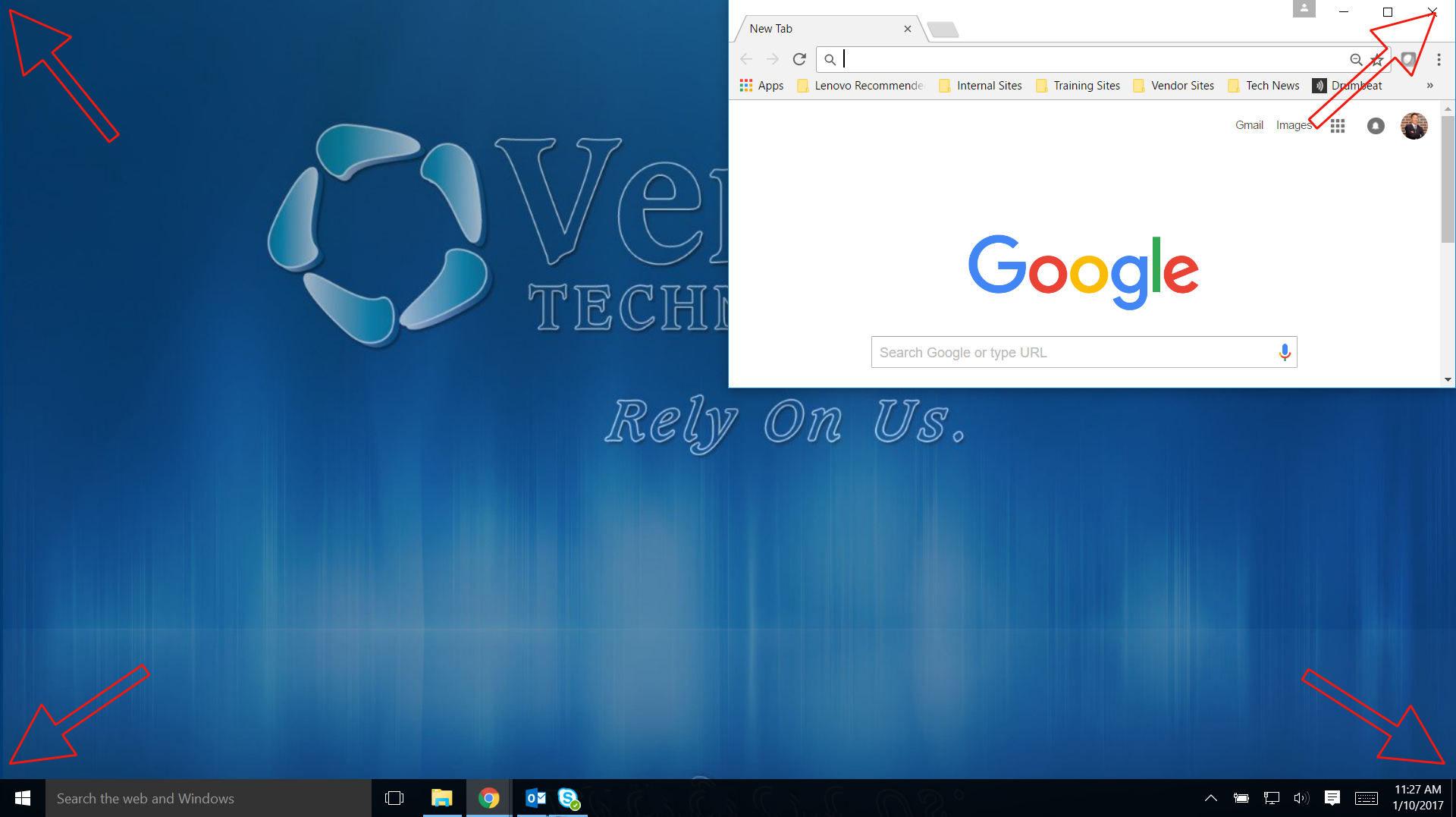Open Task View on the taskbar
Screen dimensions: 1456x817
point(394,798)
